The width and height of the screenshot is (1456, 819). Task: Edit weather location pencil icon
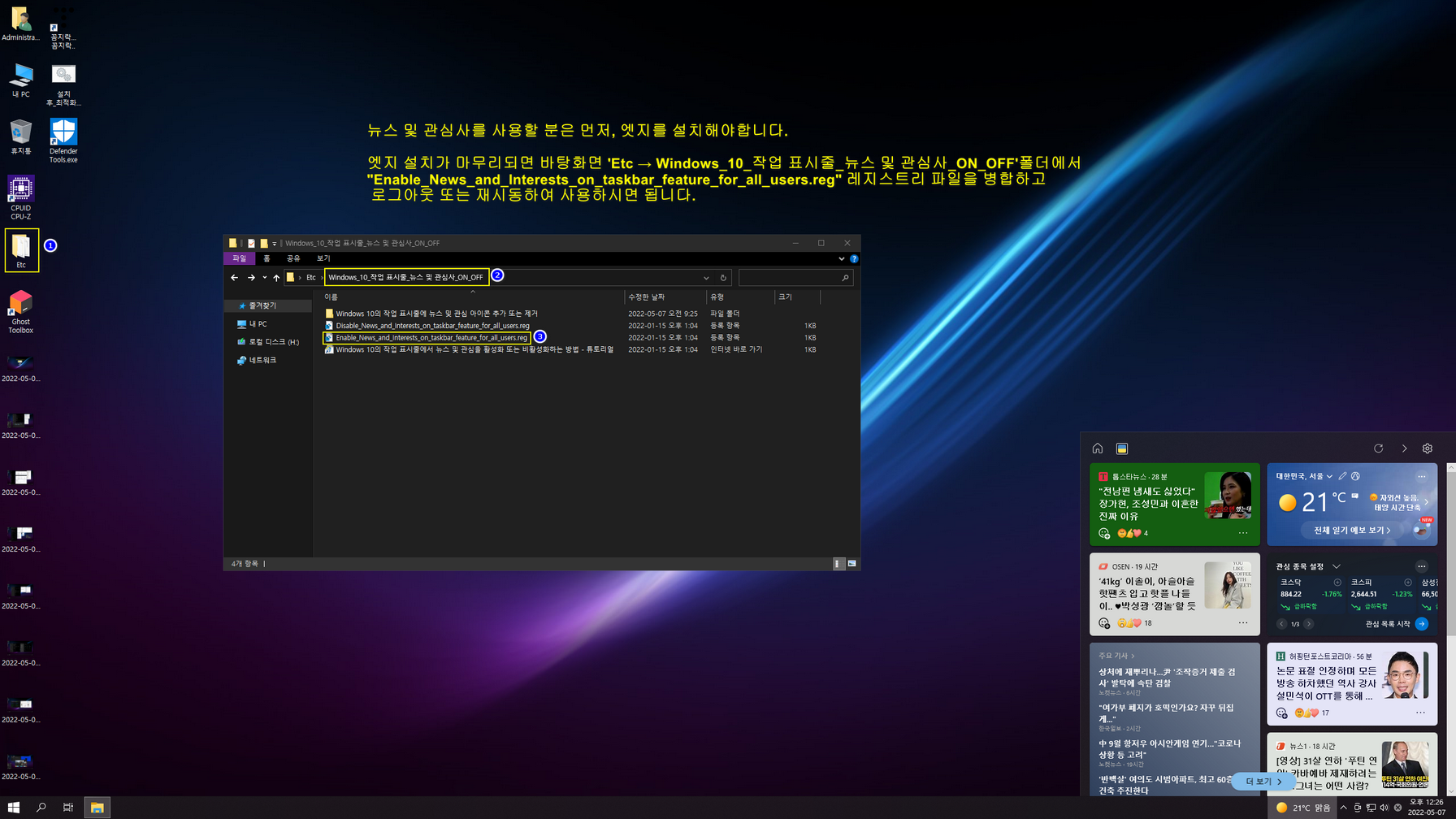tap(1342, 476)
